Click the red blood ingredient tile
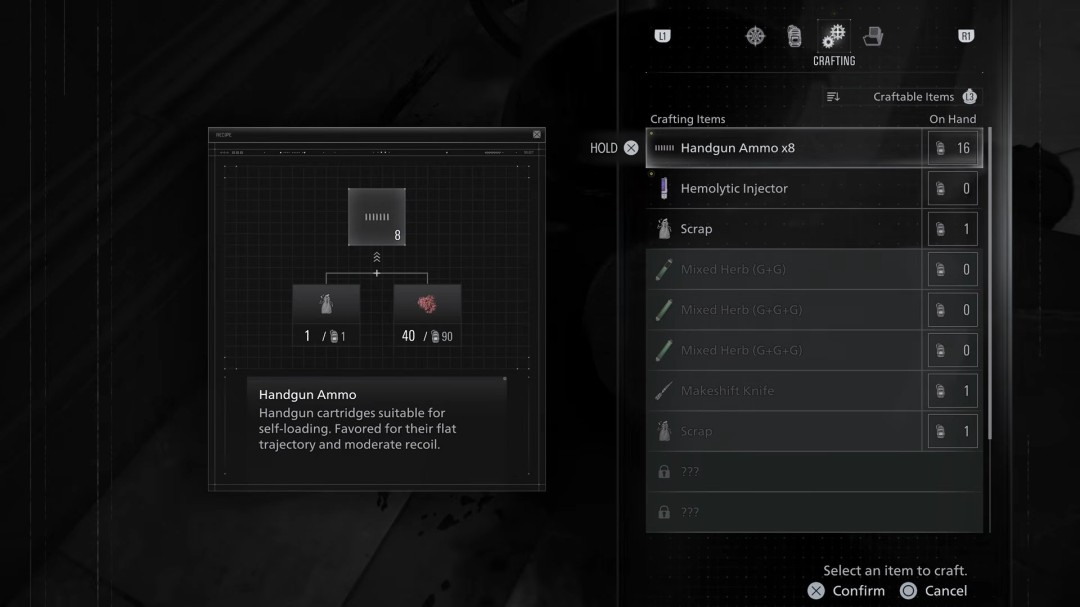The height and width of the screenshot is (607, 1080). (x=427, y=305)
